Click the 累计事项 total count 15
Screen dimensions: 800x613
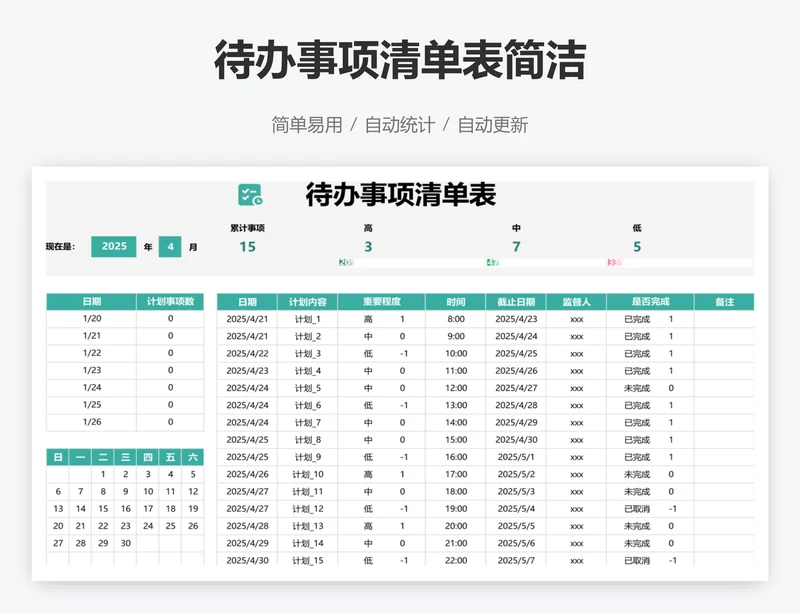pos(247,247)
